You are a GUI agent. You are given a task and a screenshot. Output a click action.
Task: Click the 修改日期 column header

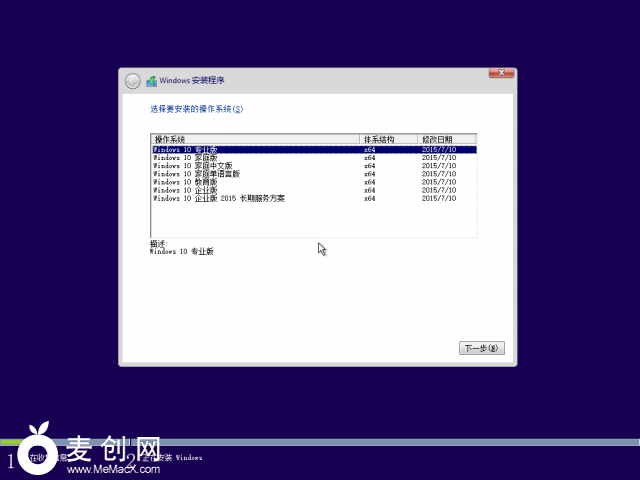pyautogui.click(x=437, y=139)
